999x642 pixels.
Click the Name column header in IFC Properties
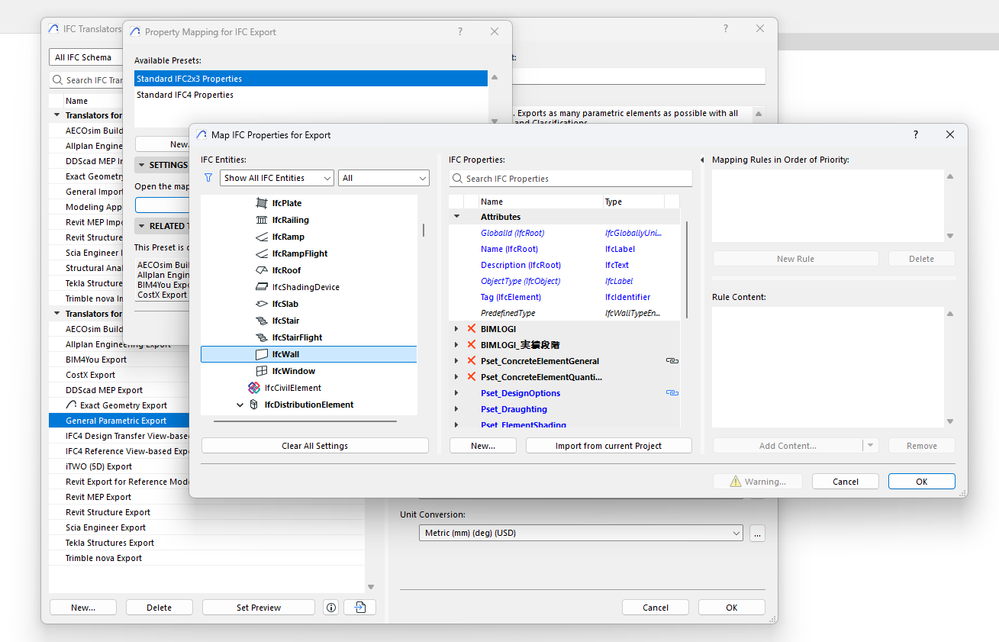(540, 201)
